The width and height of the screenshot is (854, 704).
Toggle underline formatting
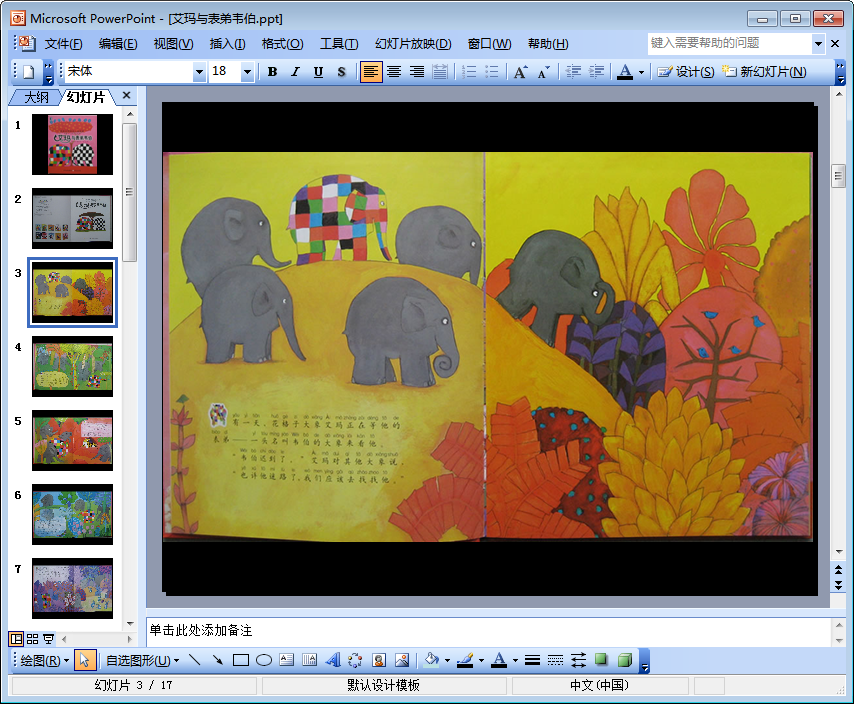click(318, 72)
